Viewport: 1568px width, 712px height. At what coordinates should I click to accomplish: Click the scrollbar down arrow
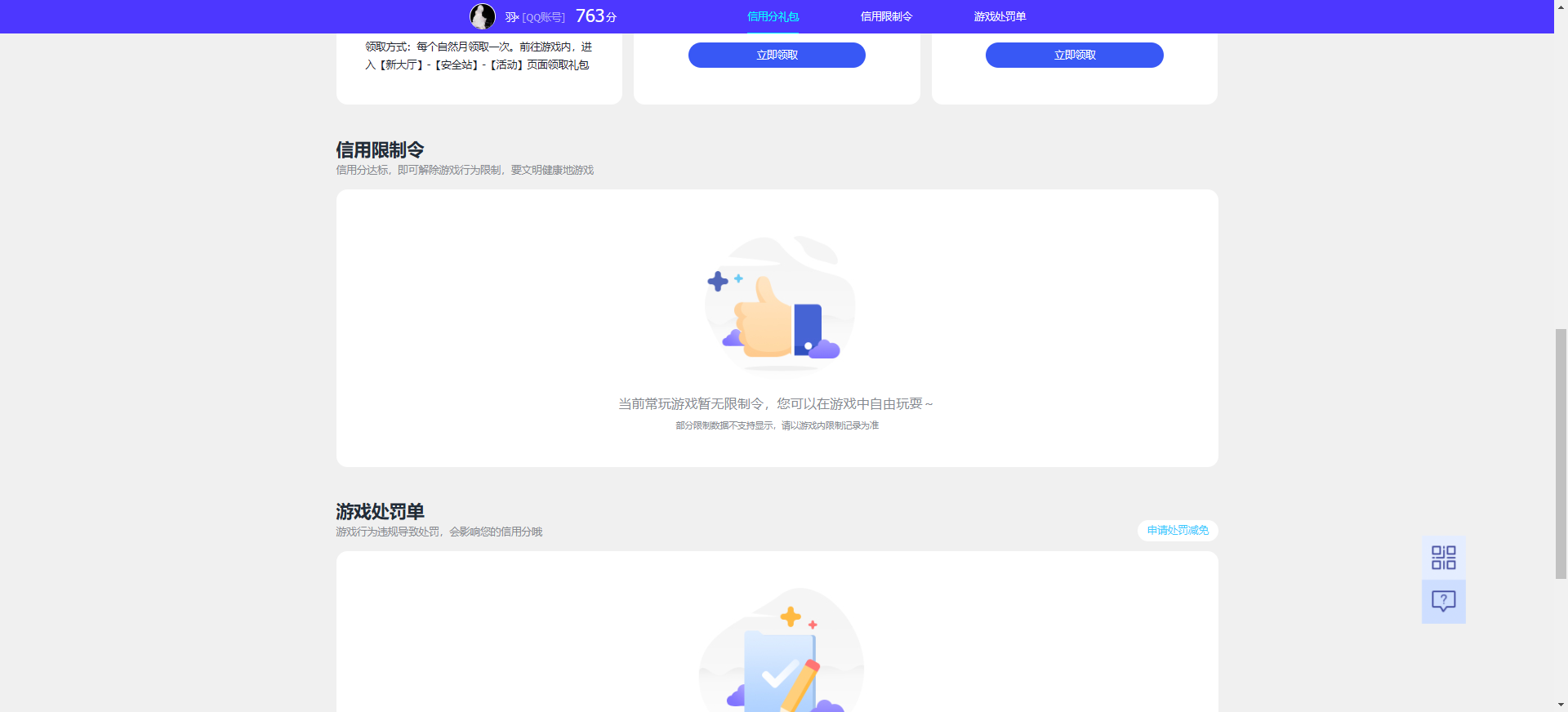point(1561,705)
